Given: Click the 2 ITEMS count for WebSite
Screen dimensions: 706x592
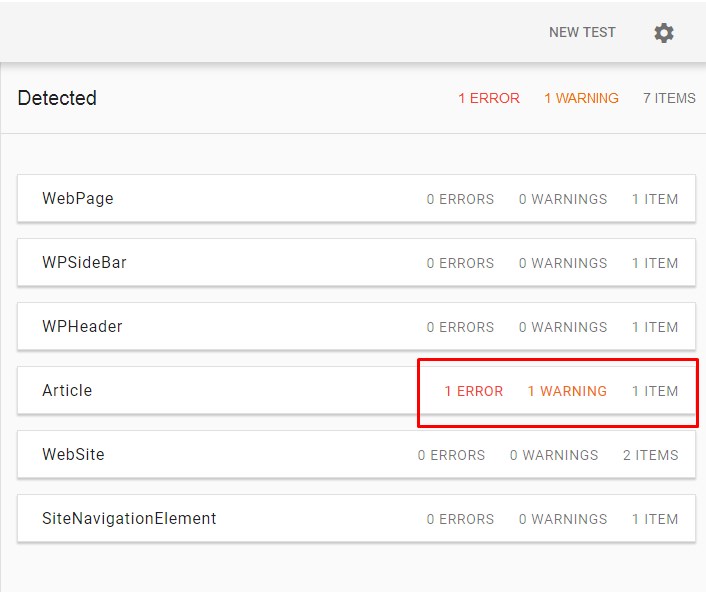Looking at the screenshot, I should point(650,455).
